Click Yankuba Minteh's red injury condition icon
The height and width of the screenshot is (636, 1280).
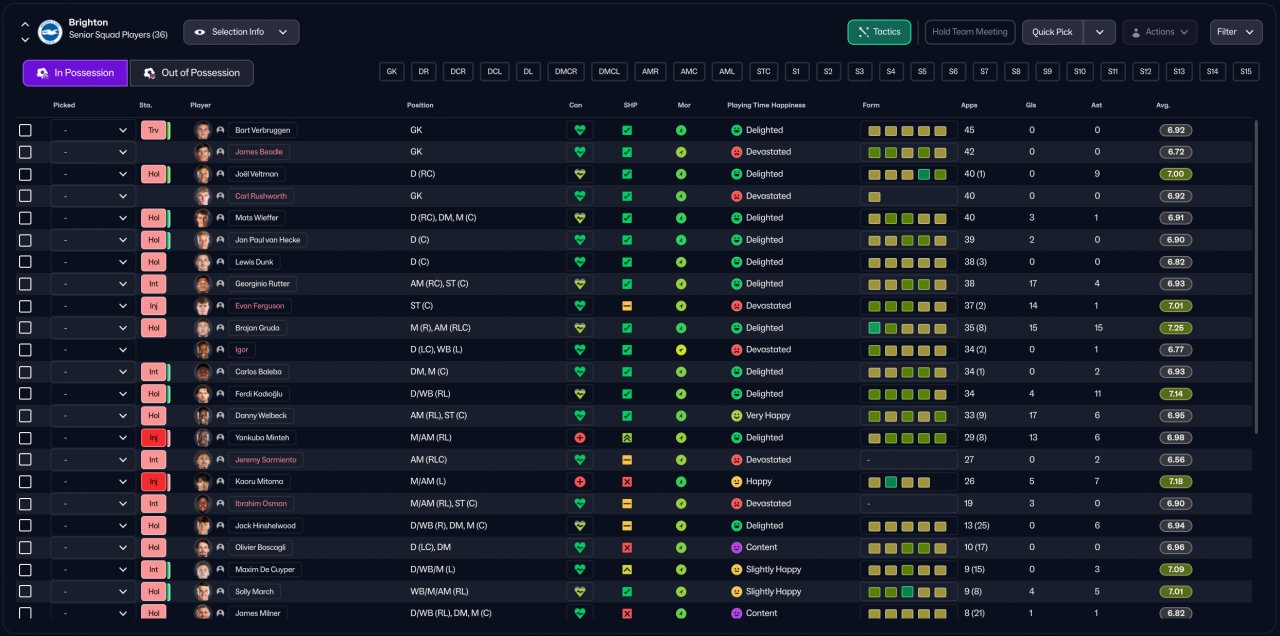point(579,438)
